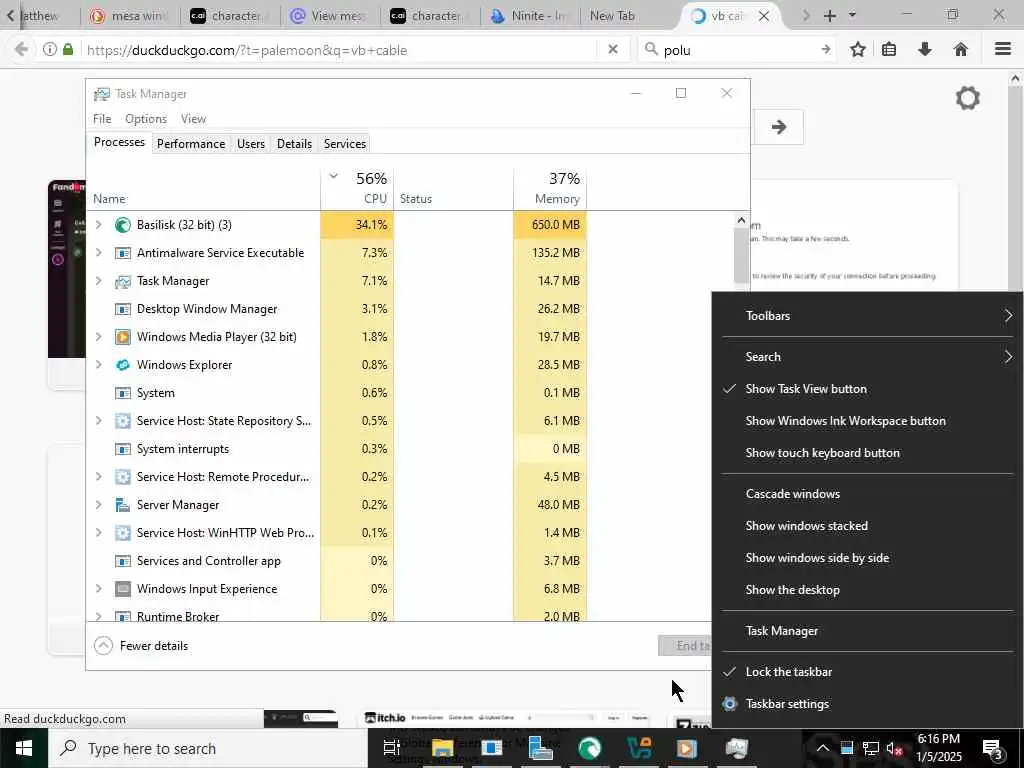The width and height of the screenshot is (1024, 768).
Task: Stop loading with the address bar X
Action: click(x=613, y=50)
